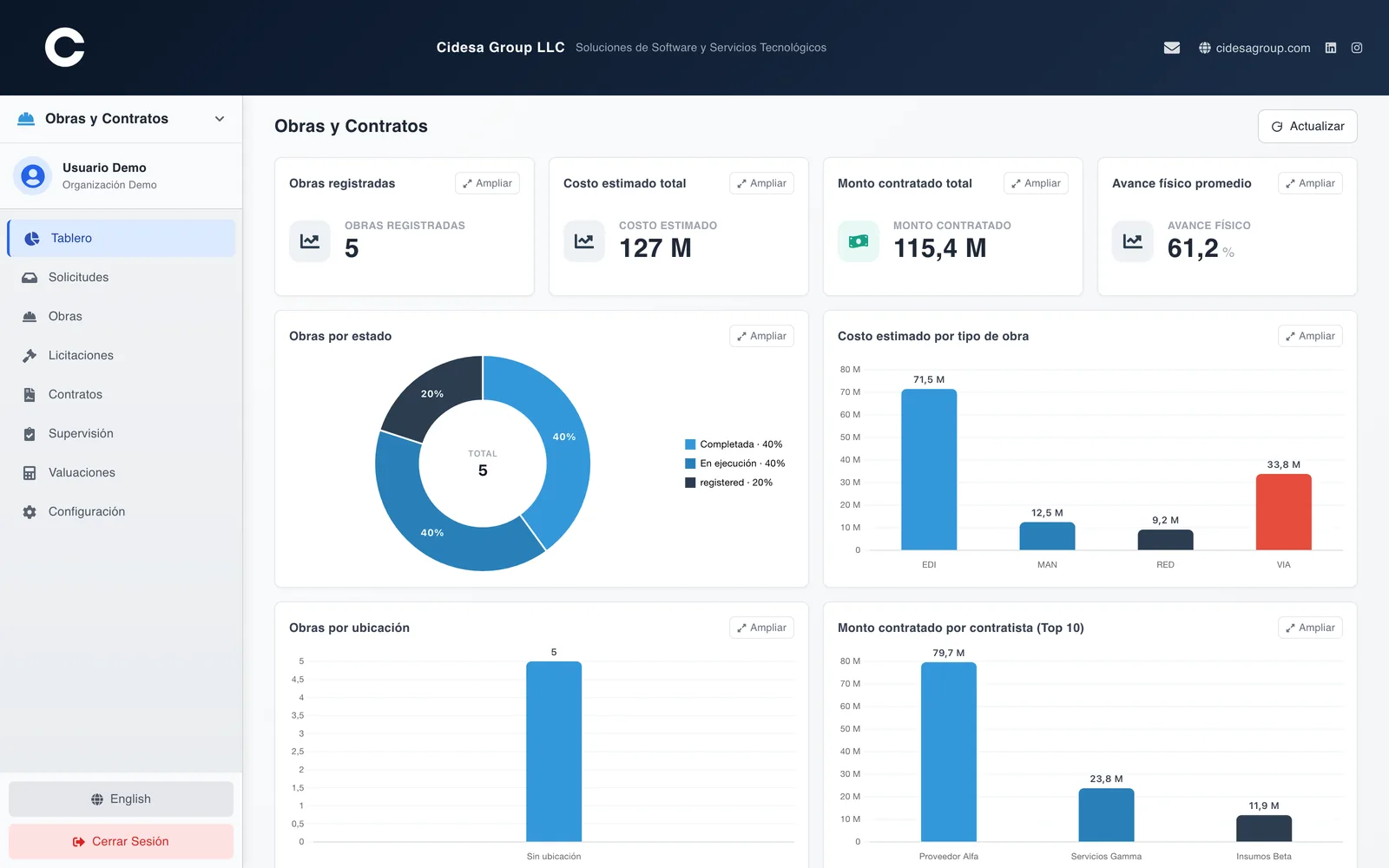The image size is (1389, 868).
Task: Click the Proveedor Alfa bar
Action: (x=949, y=752)
